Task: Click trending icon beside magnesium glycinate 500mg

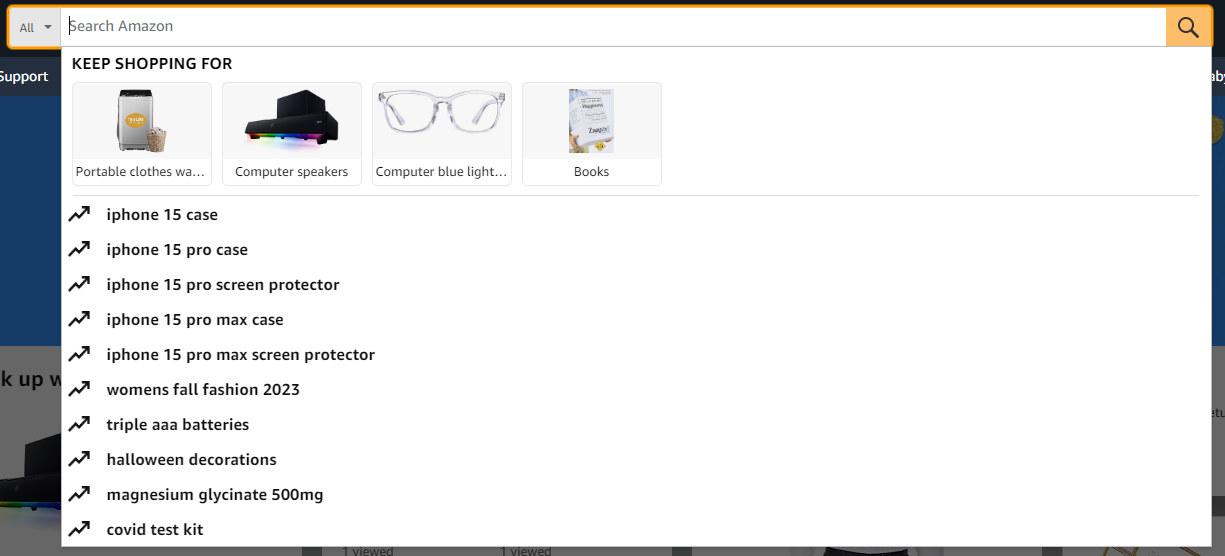Action: 79,494
